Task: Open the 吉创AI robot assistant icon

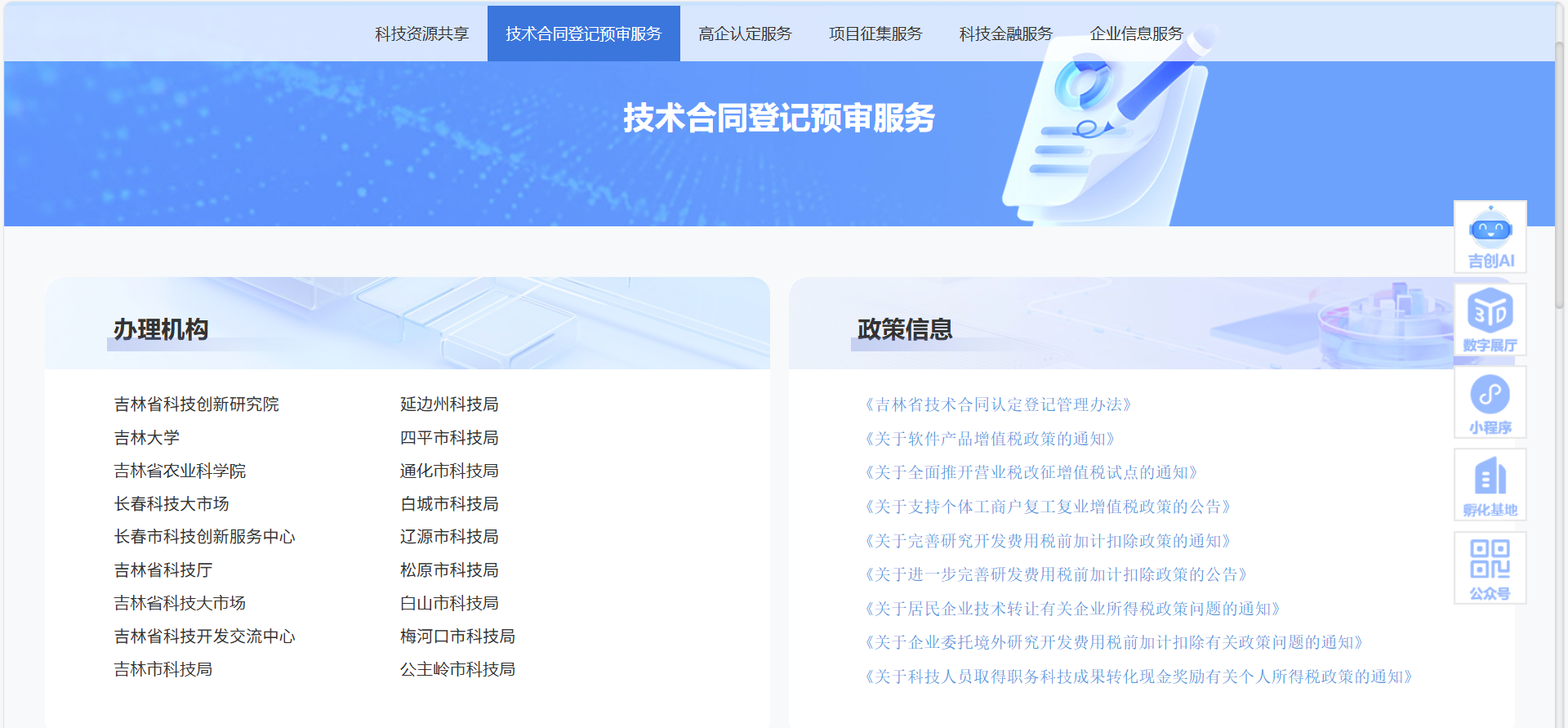Action: click(1490, 237)
